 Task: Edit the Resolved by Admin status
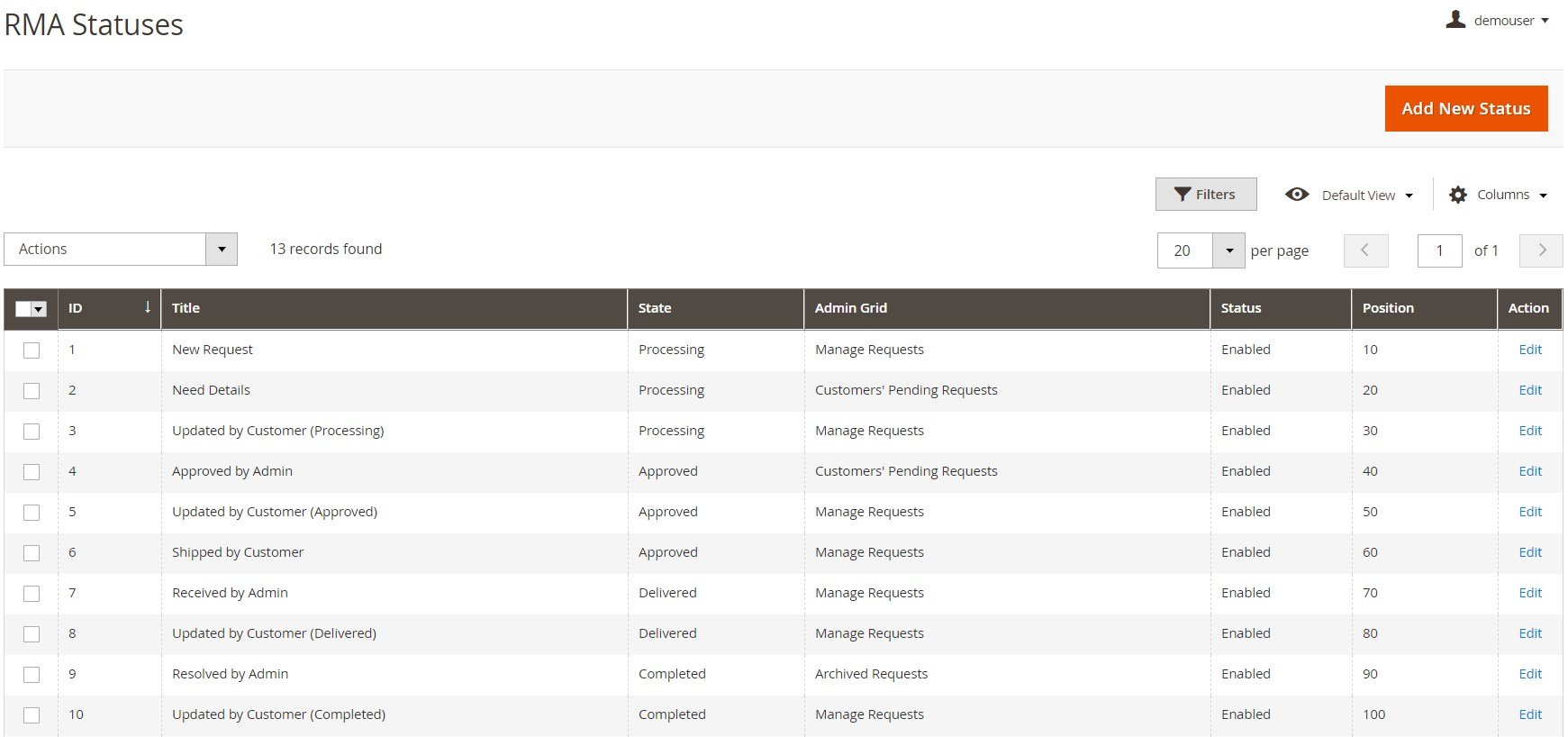click(1530, 674)
